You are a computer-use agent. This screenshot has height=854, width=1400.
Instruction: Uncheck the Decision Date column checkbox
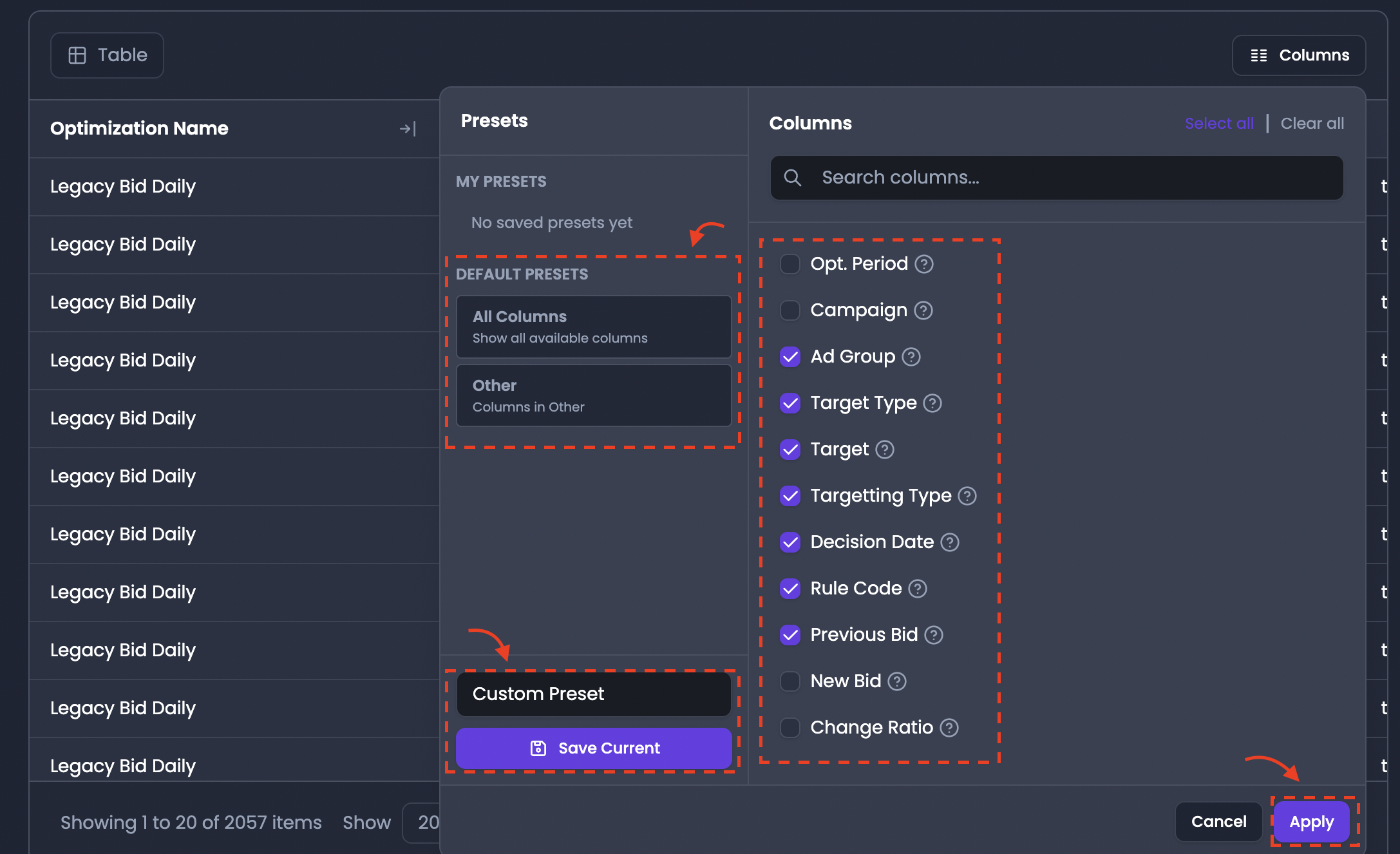[790, 542]
